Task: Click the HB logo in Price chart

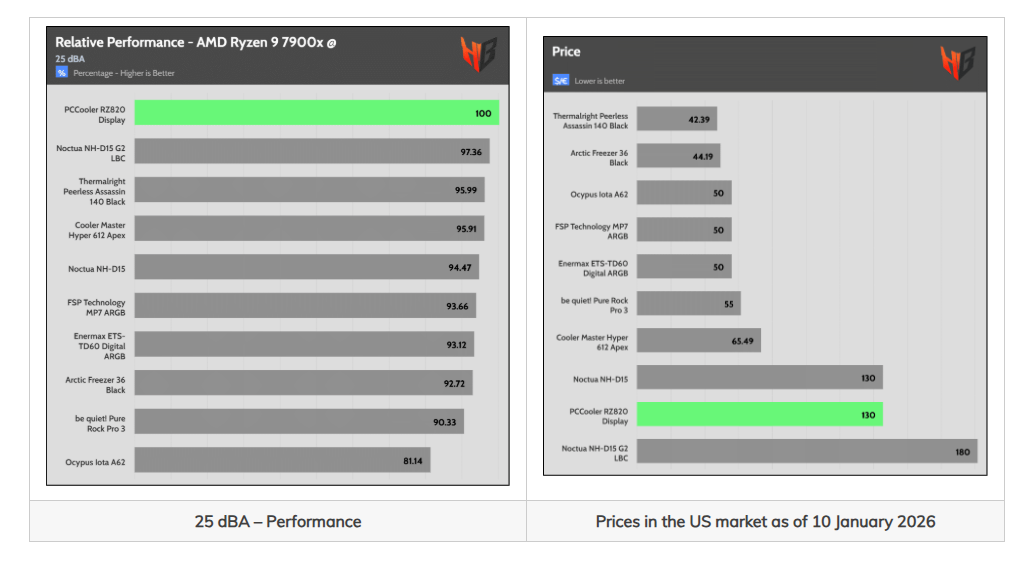Action: click(958, 63)
